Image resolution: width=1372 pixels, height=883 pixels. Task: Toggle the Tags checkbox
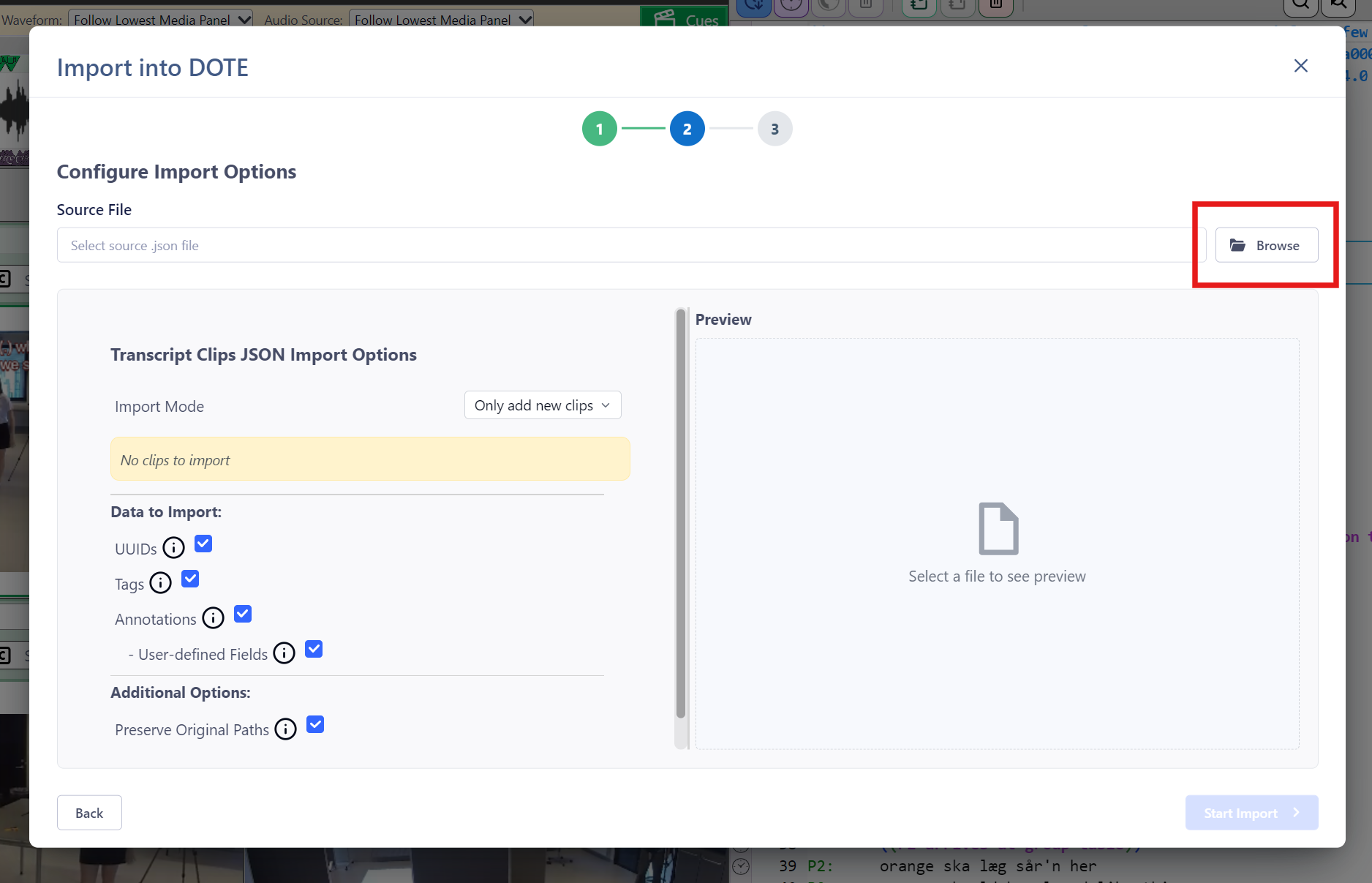coord(190,579)
